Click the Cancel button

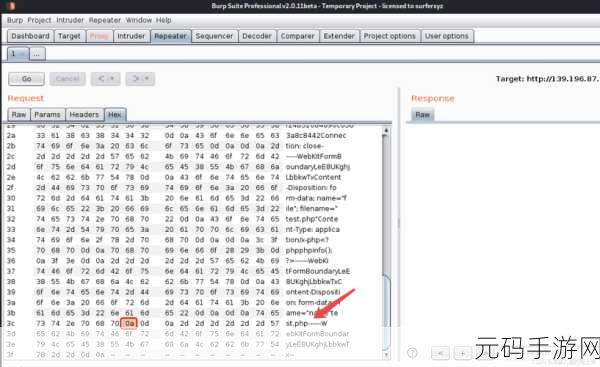pos(67,79)
